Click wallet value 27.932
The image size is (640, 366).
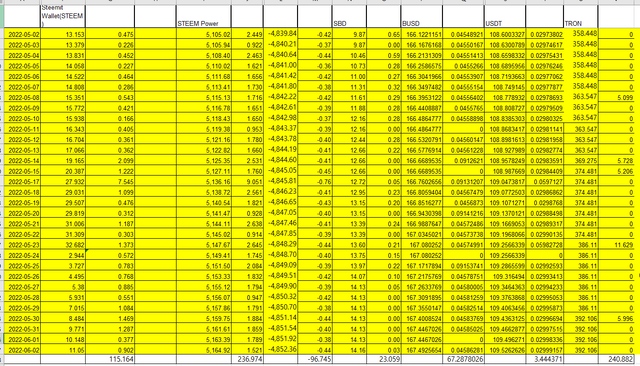pos(63,182)
